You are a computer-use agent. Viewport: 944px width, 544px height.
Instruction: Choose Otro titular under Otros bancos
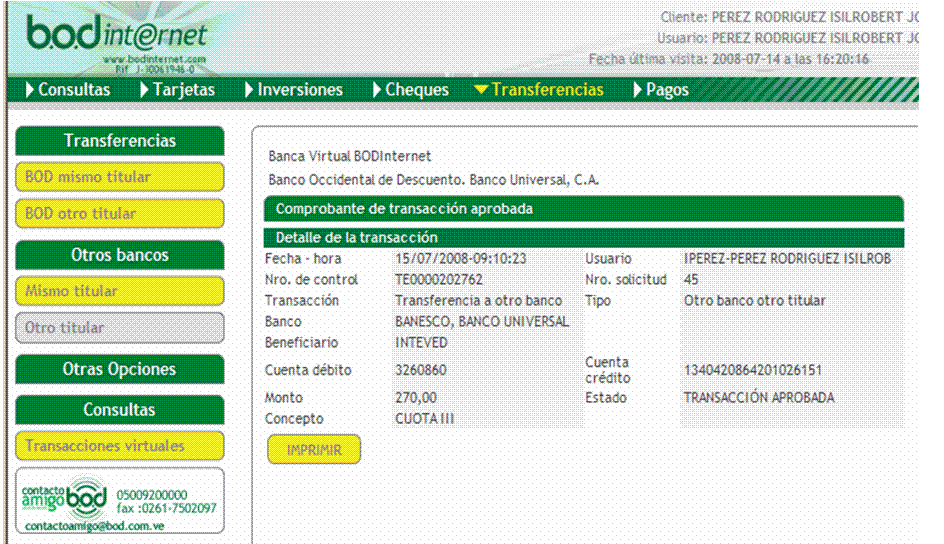coord(120,328)
